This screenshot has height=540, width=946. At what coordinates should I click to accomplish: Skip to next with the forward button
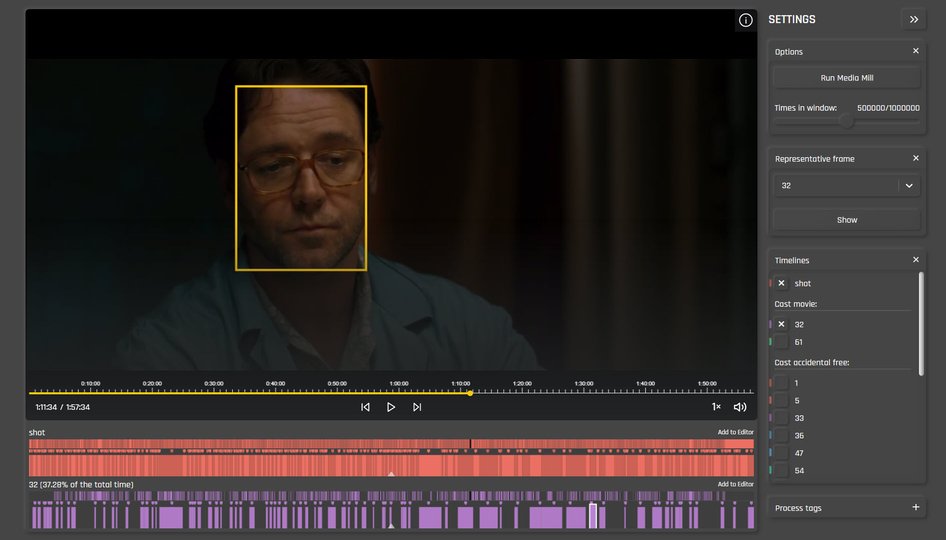click(417, 407)
